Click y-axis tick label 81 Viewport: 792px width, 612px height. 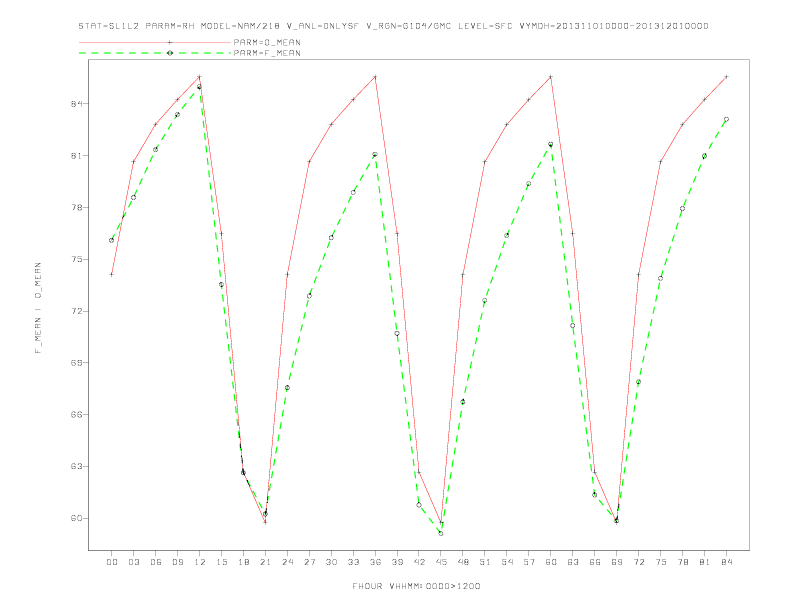[x=76, y=156]
